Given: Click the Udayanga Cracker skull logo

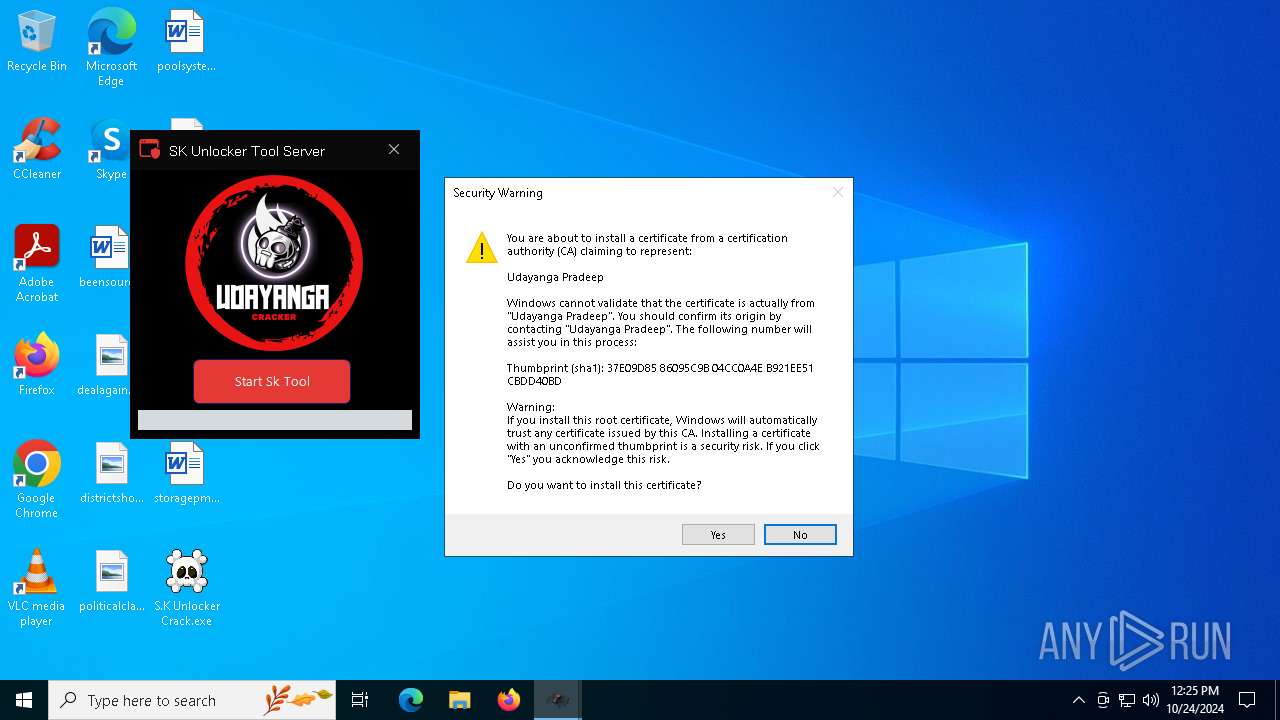Looking at the screenshot, I should (x=274, y=263).
